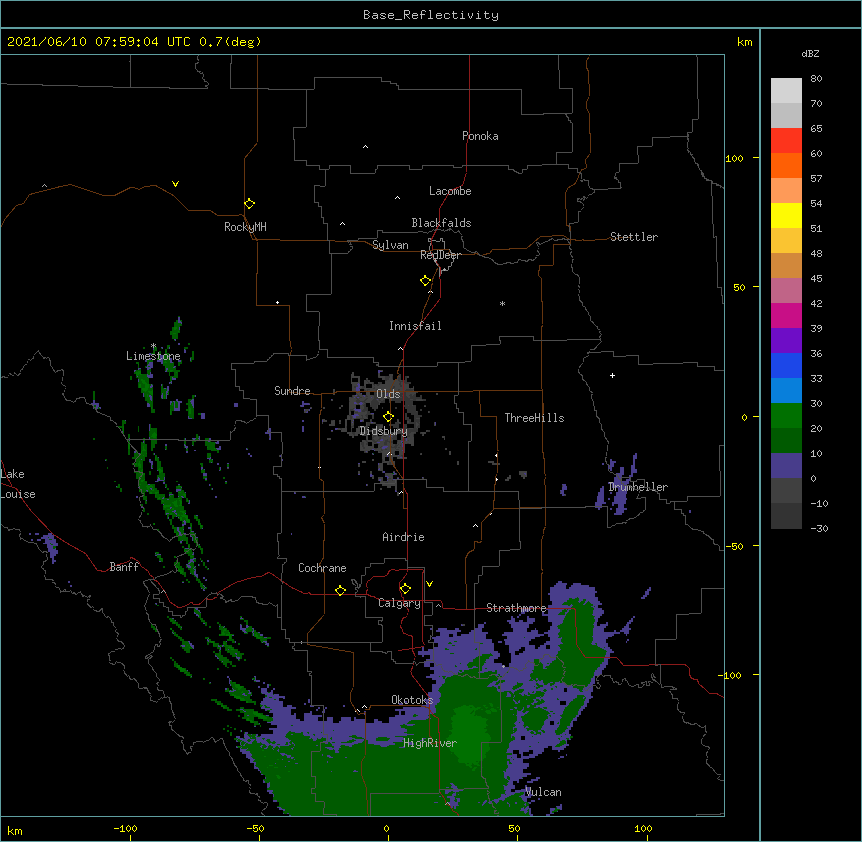Click the RedDeer city label

coord(440,255)
